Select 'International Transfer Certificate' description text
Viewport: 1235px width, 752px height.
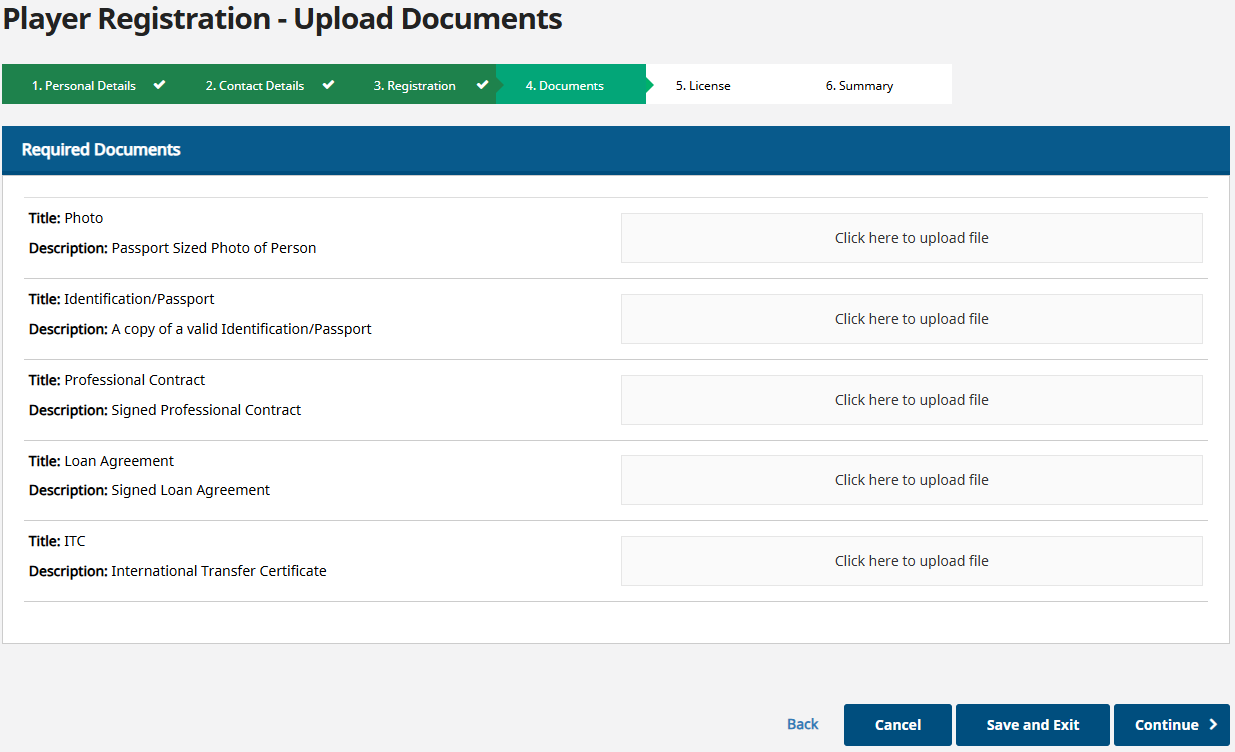[219, 571]
